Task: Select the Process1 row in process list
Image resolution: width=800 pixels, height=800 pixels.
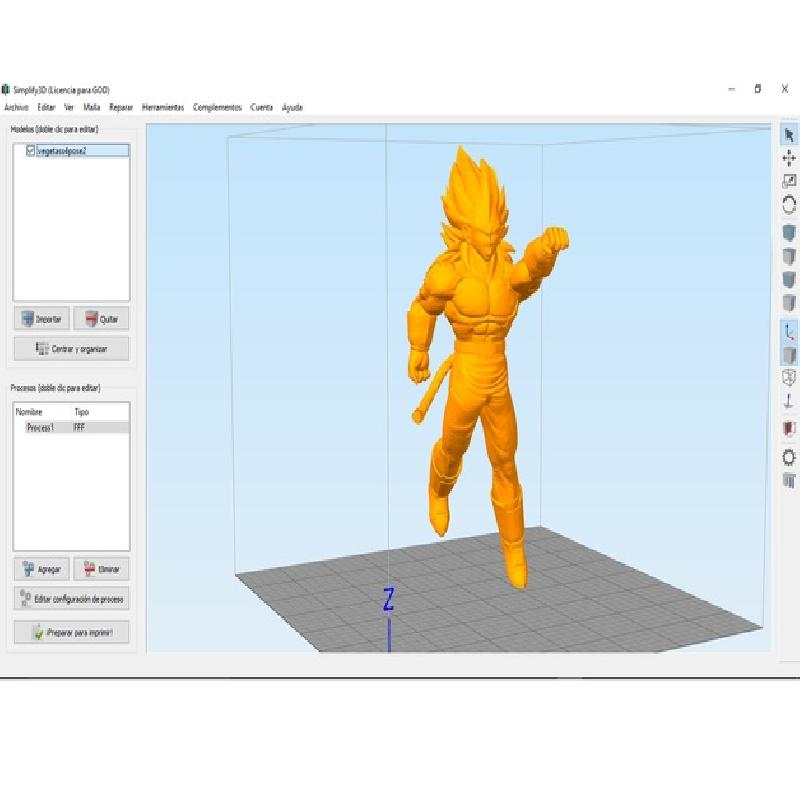Action: (71, 428)
